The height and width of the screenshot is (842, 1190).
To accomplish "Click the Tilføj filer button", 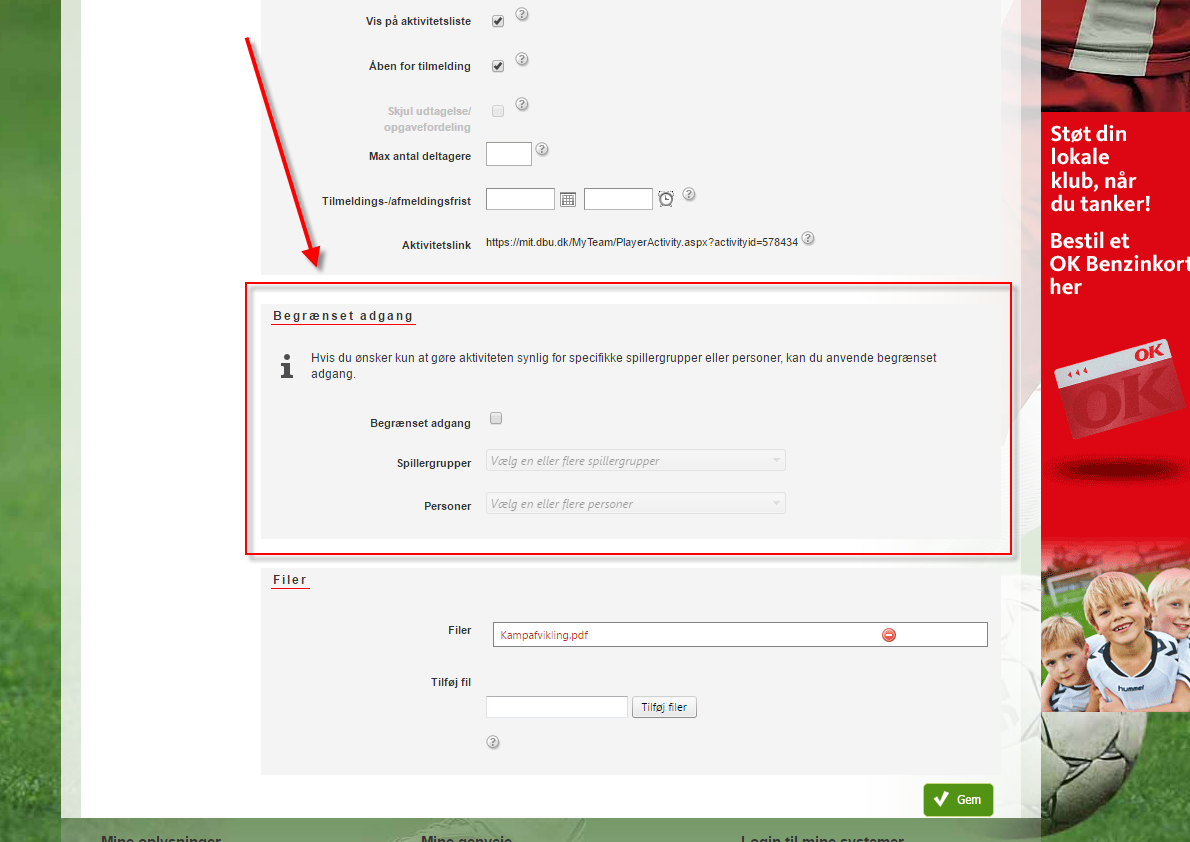I will click(x=664, y=707).
